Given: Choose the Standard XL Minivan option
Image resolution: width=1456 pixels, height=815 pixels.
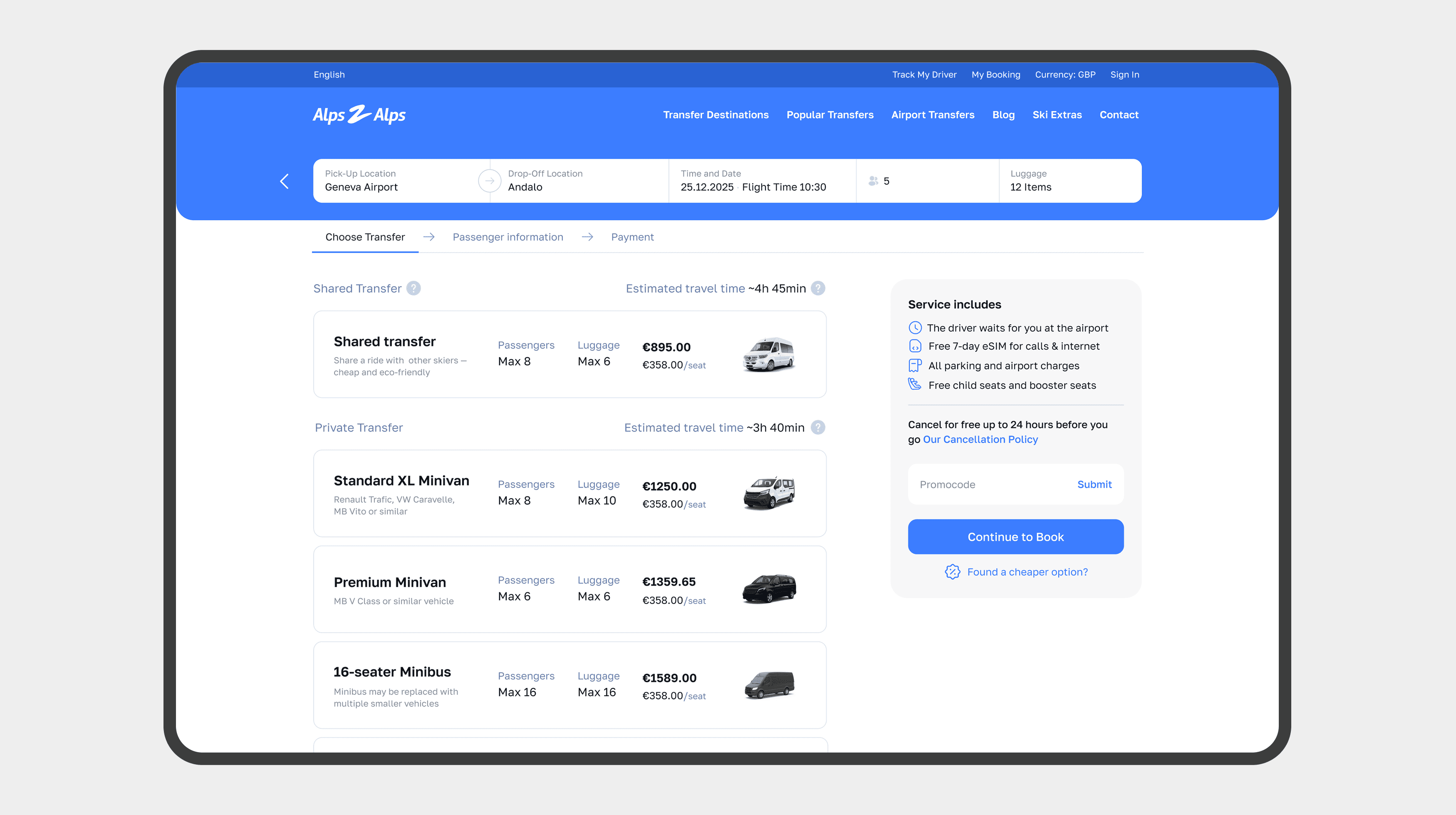Looking at the screenshot, I should coord(569,493).
